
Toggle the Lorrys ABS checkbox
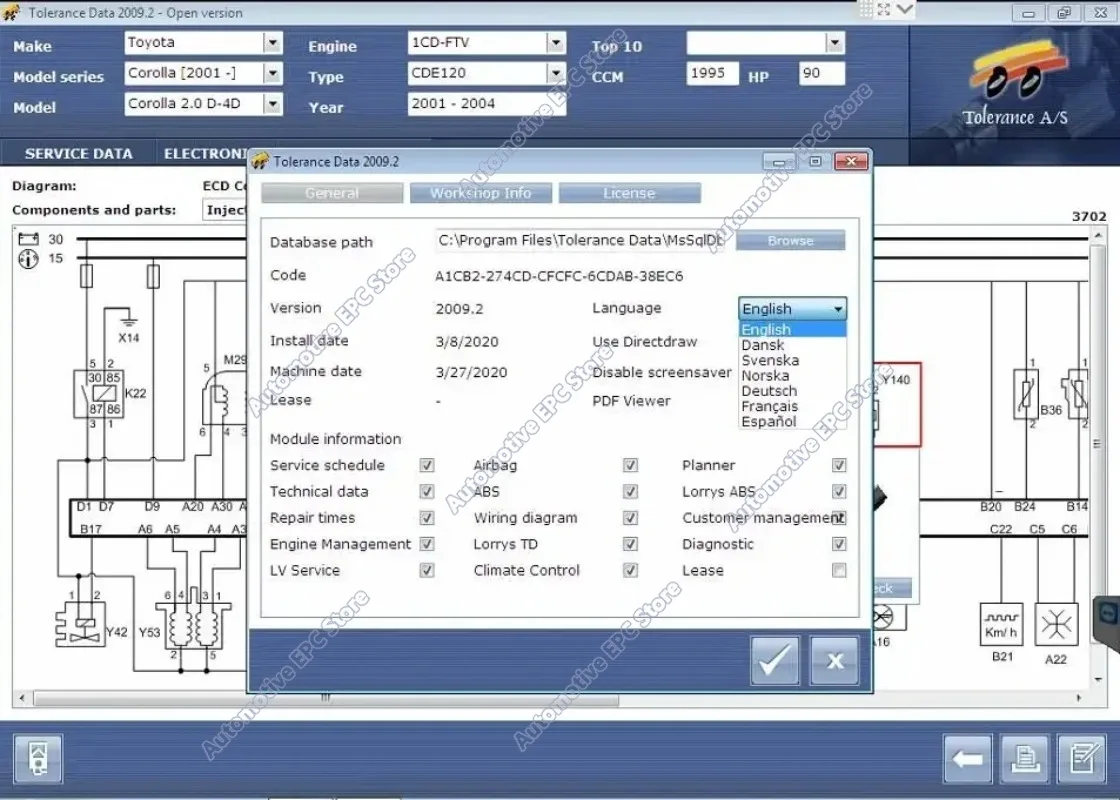tap(839, 491)
